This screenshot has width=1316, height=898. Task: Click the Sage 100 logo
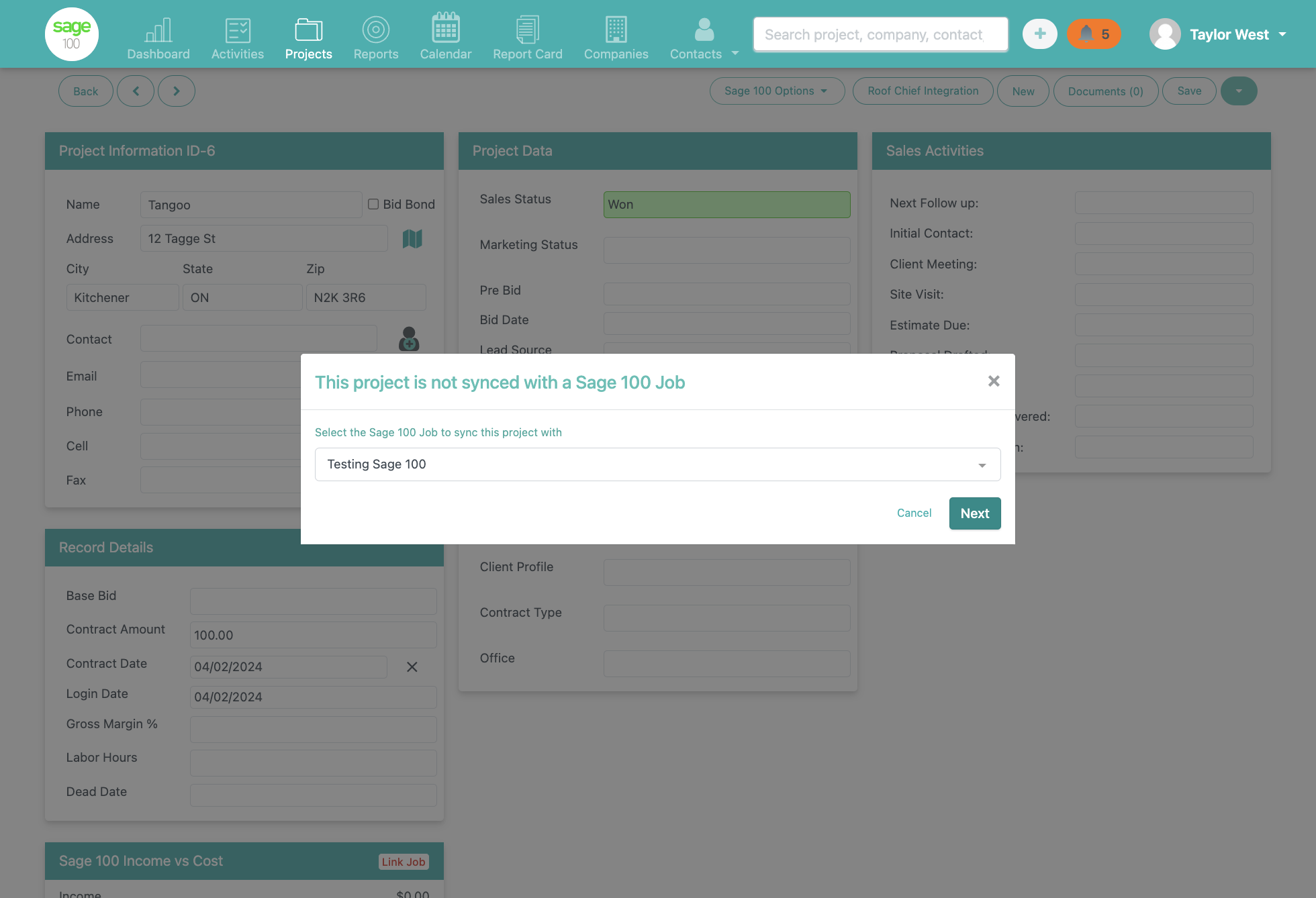[72, 34]
